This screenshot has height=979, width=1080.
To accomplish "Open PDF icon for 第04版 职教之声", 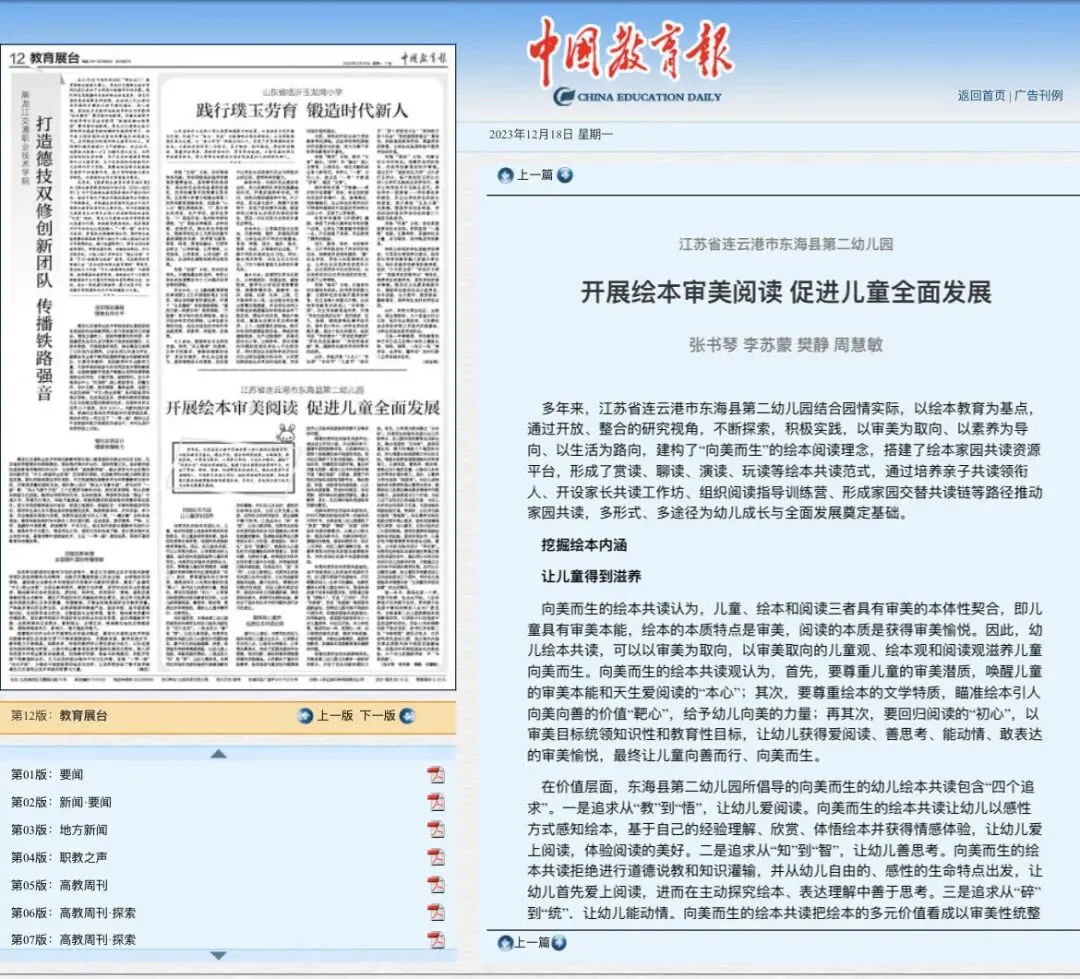I will [x=436, y=858].
